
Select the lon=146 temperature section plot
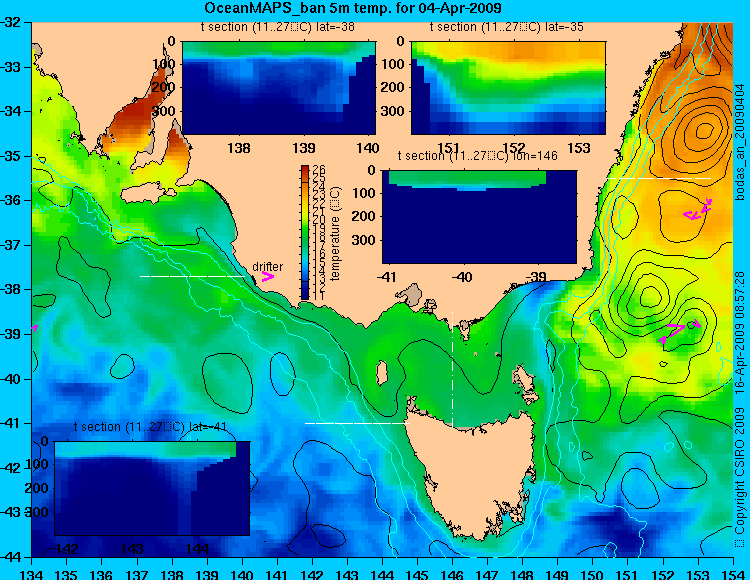479,217
